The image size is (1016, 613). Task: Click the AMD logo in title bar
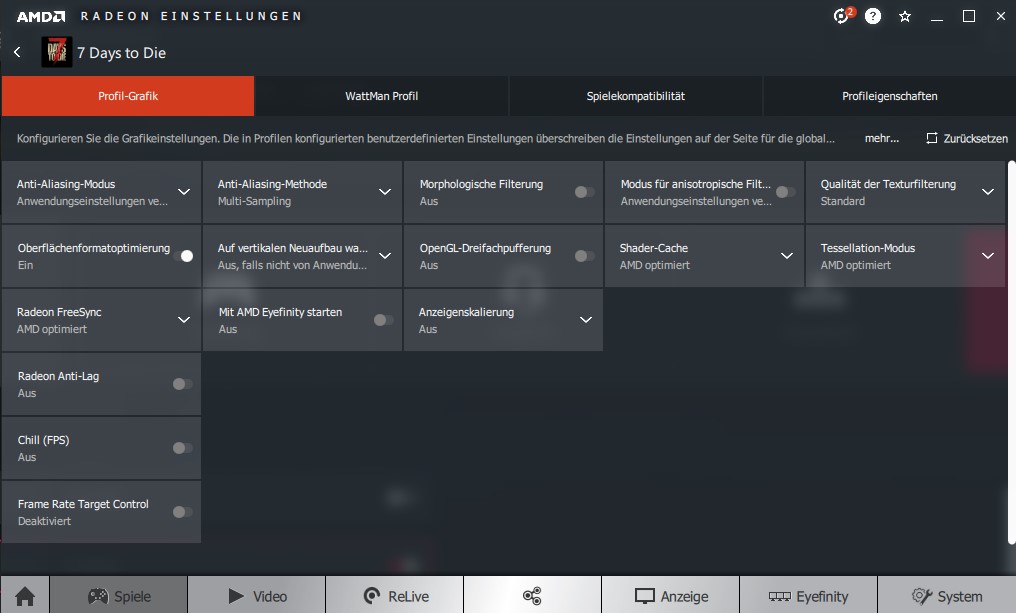[x=41, y=16]
